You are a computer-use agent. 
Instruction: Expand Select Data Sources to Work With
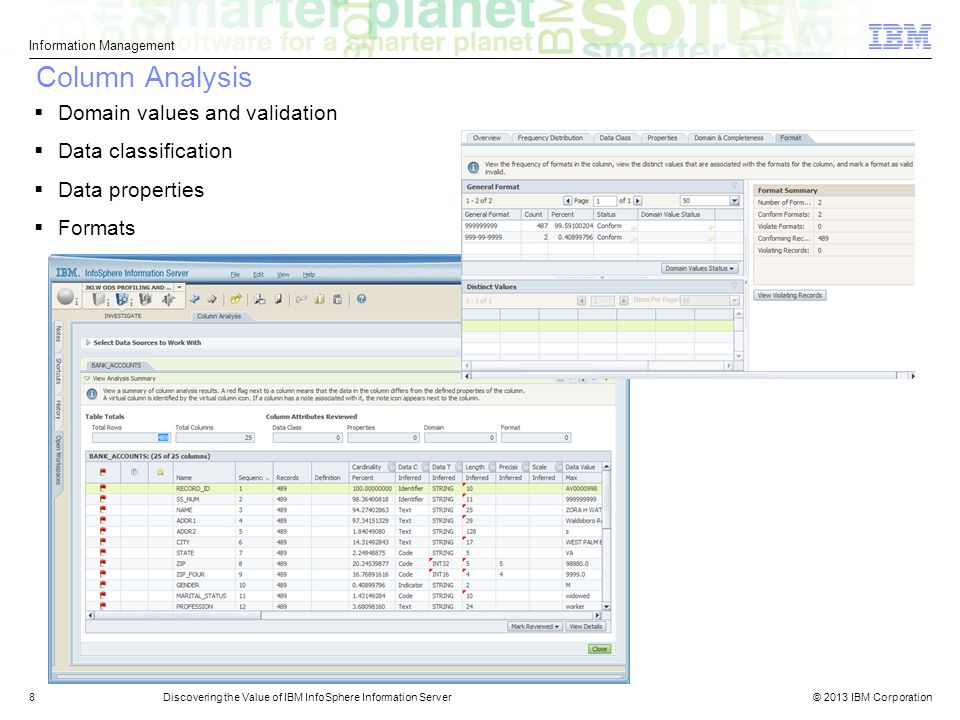click(88, 342)
